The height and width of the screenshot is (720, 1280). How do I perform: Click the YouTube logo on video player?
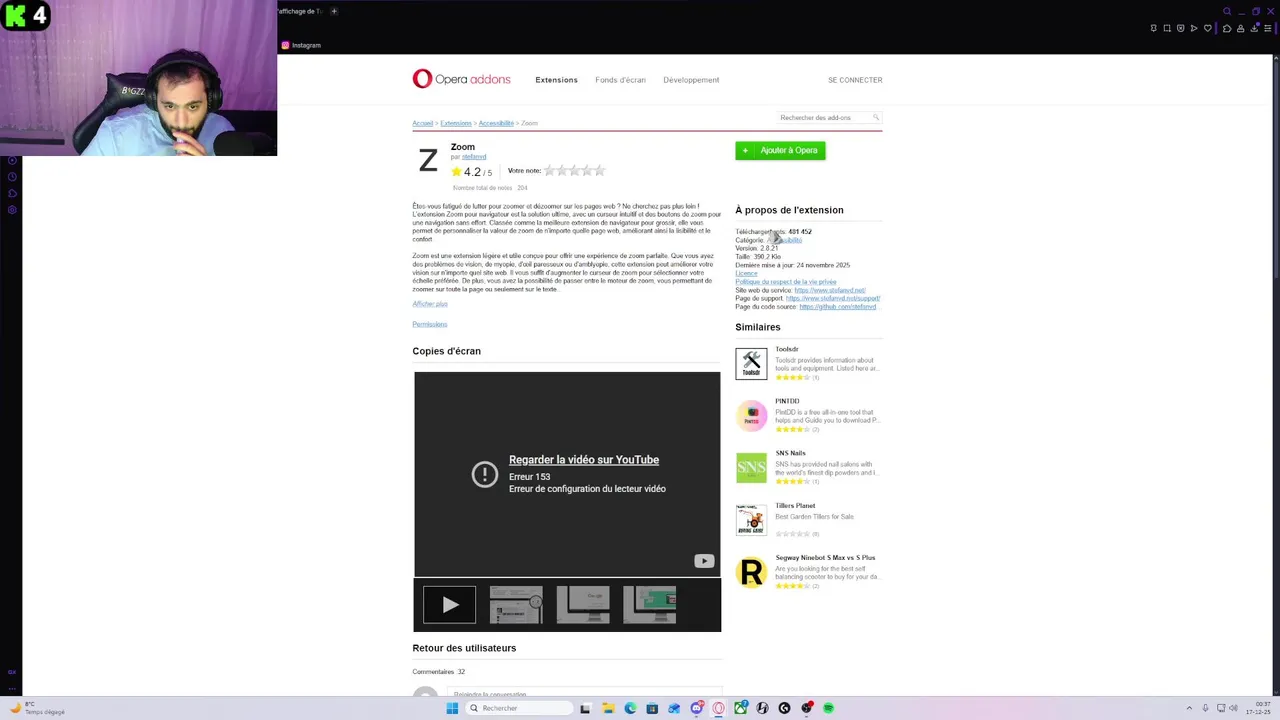coord(704,561)
